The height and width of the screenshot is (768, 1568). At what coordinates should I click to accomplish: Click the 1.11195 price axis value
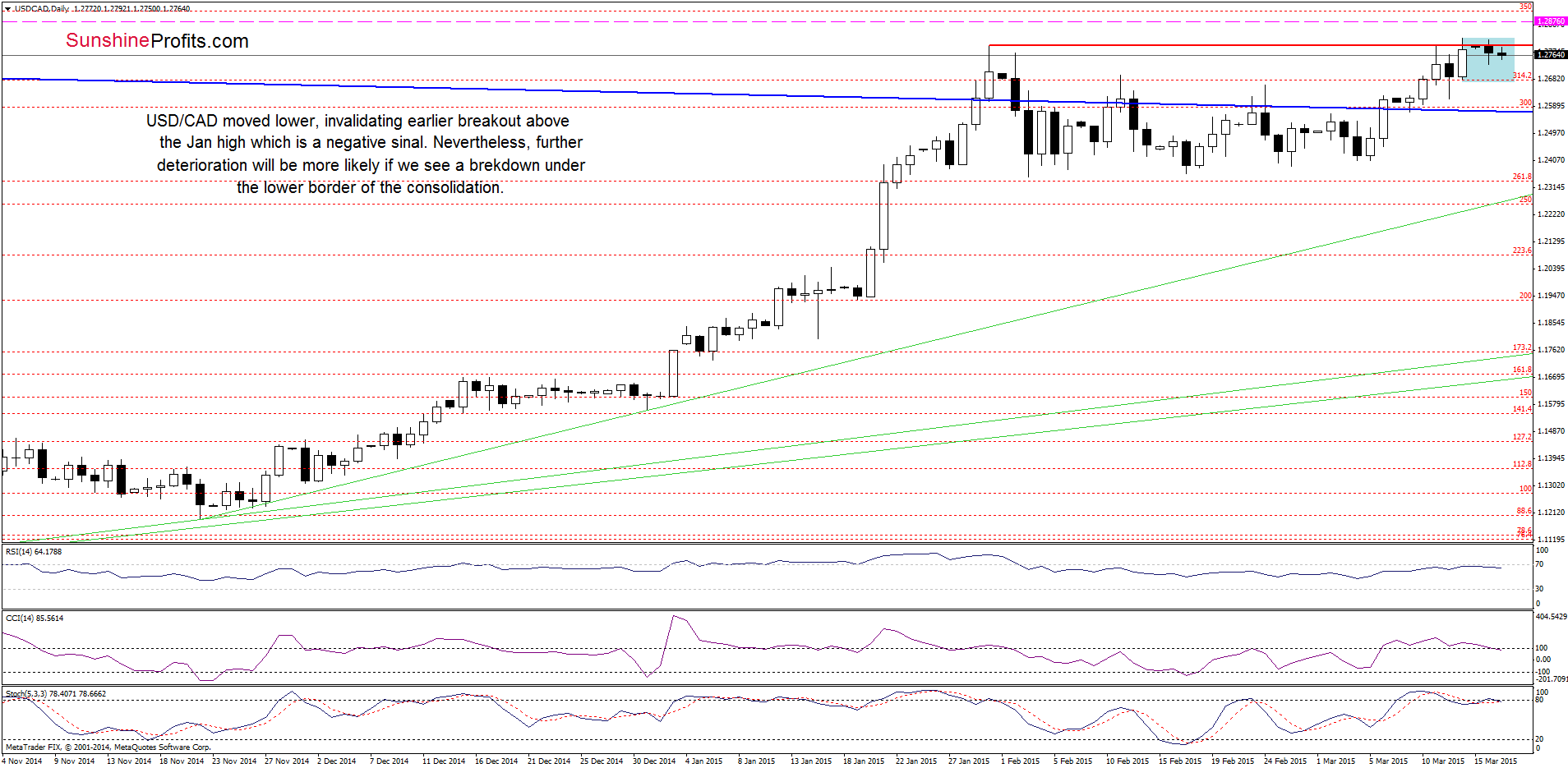tap(1551, 540)
